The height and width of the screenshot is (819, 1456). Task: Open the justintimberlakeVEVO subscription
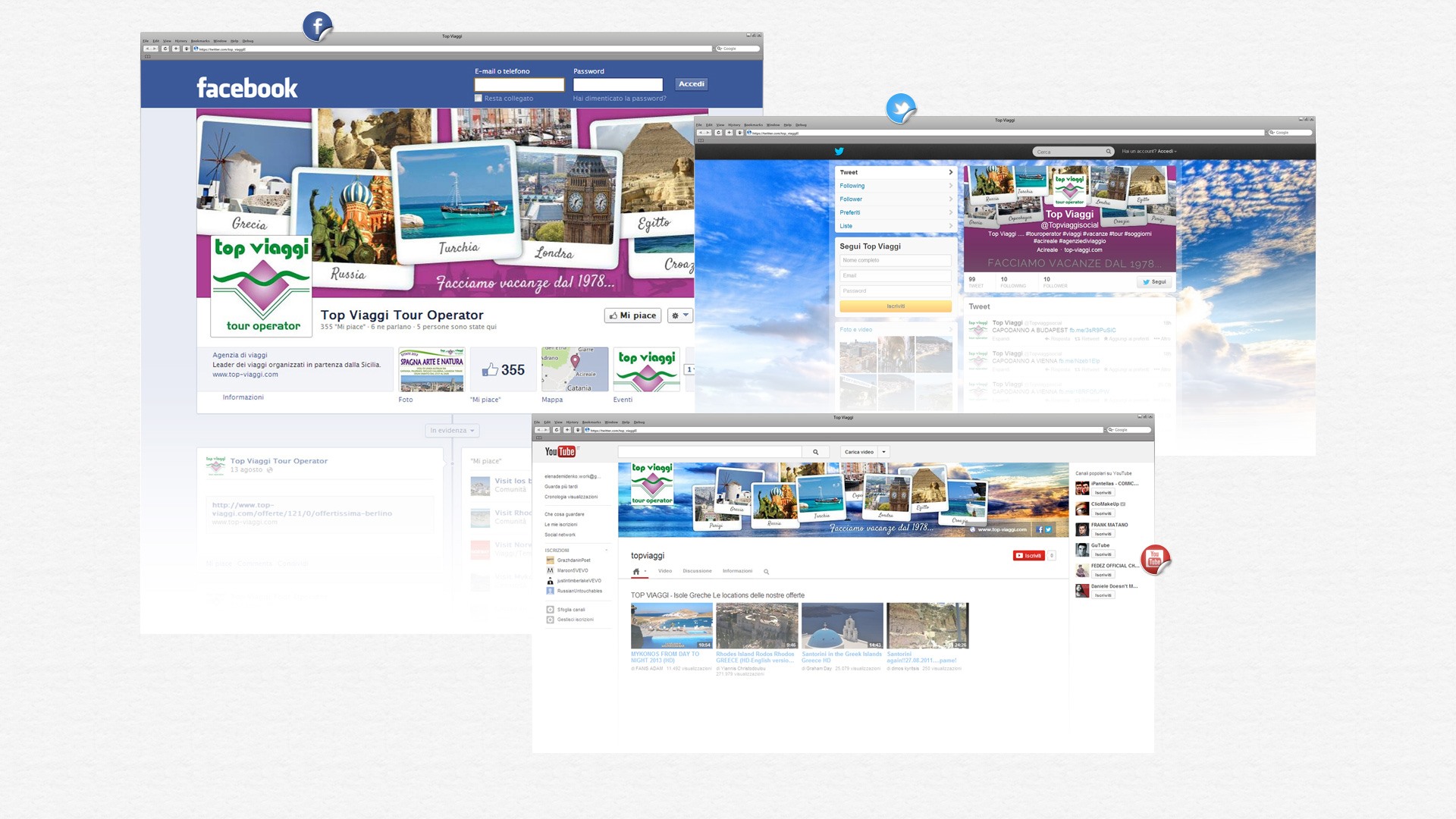pyautogui.click(x=579, y=581)
